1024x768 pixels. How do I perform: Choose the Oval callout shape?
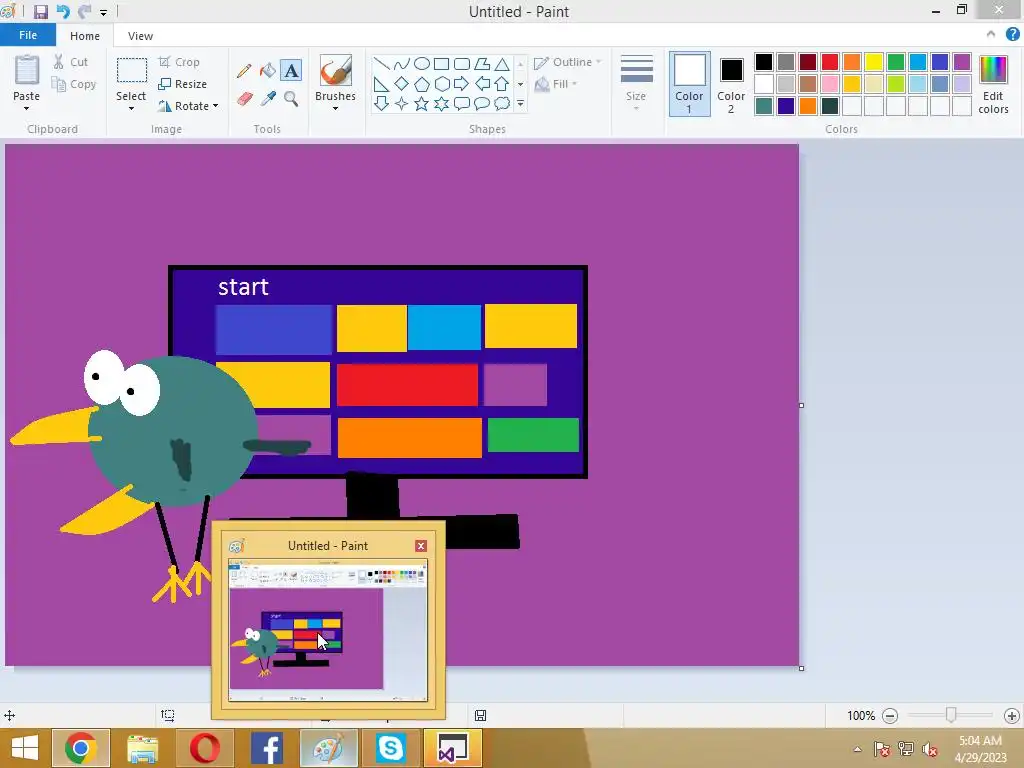pyautogui.click(x=482, y=103)
